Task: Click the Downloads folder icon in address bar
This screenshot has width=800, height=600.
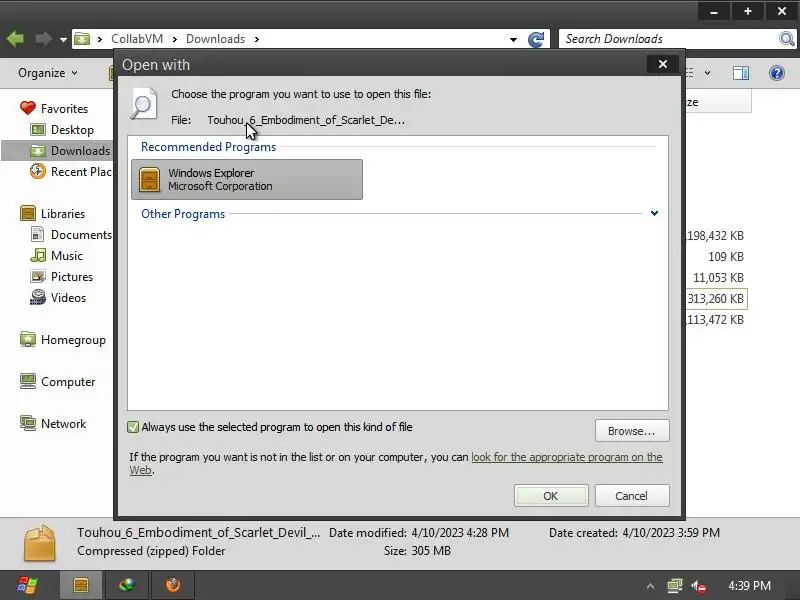Action: pyautogui.click(x=82, y=39)
